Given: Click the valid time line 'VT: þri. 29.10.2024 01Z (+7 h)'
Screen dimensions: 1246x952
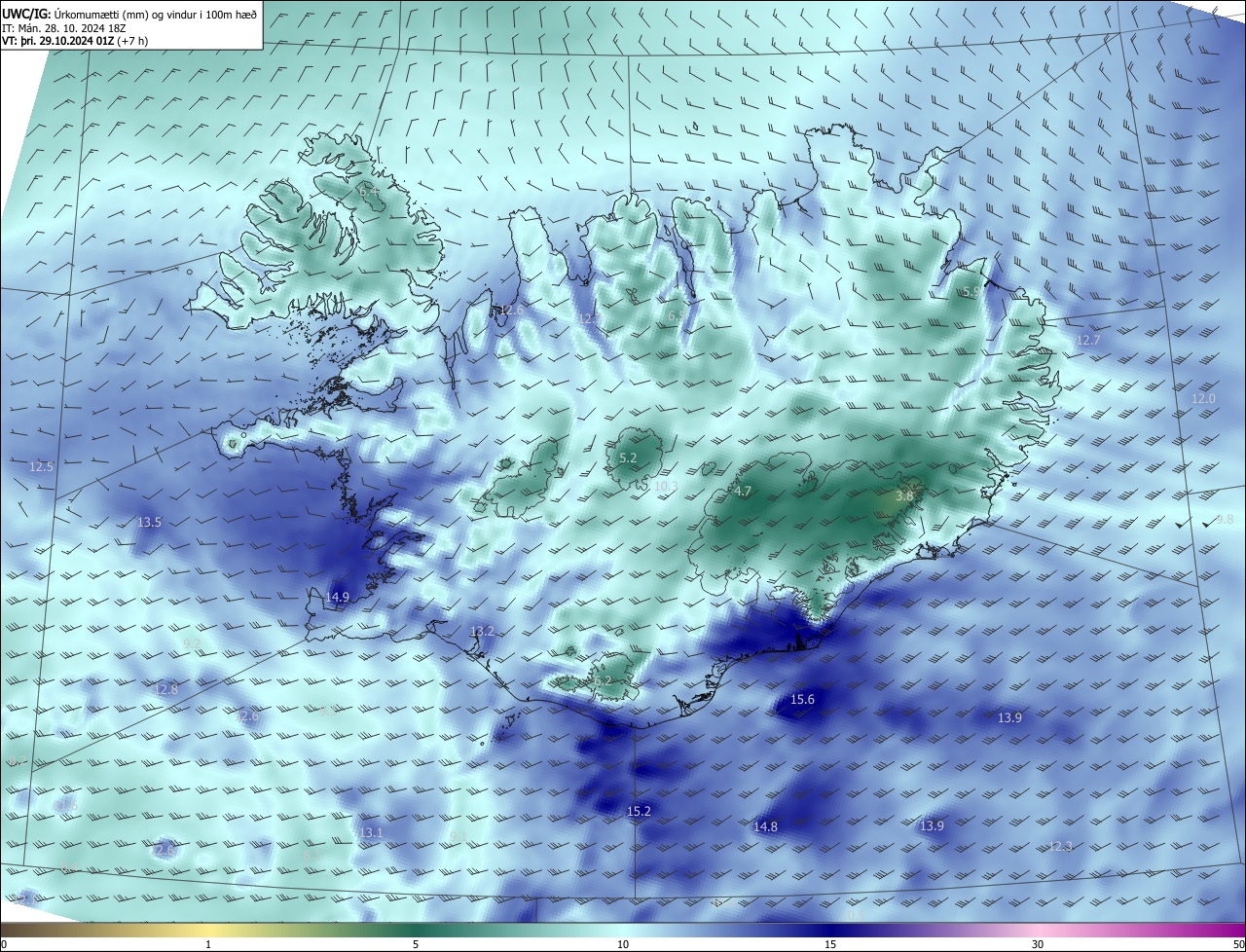Looking at the screenshot, I should point(75,42).
